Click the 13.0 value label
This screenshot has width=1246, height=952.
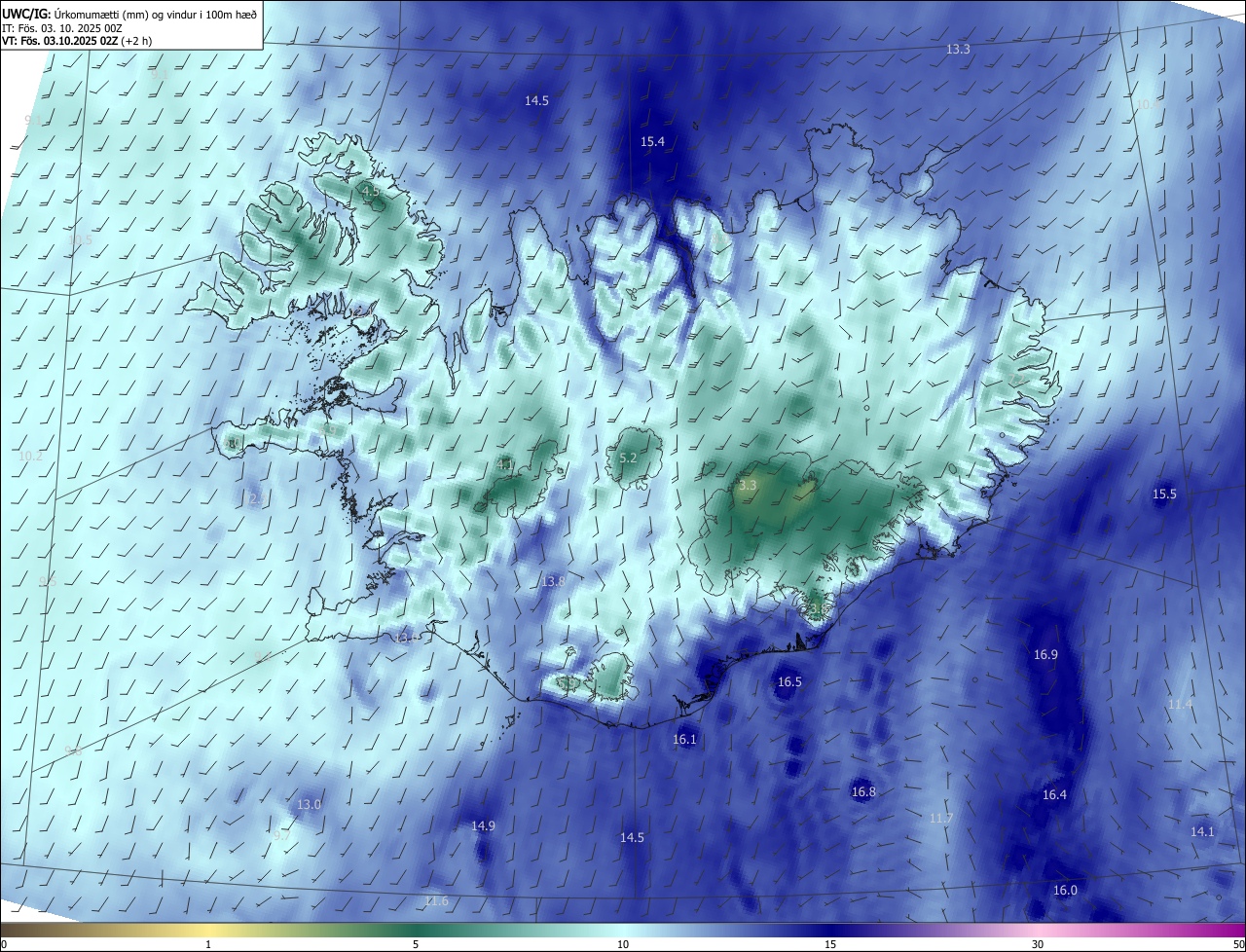tap(309, 805)
